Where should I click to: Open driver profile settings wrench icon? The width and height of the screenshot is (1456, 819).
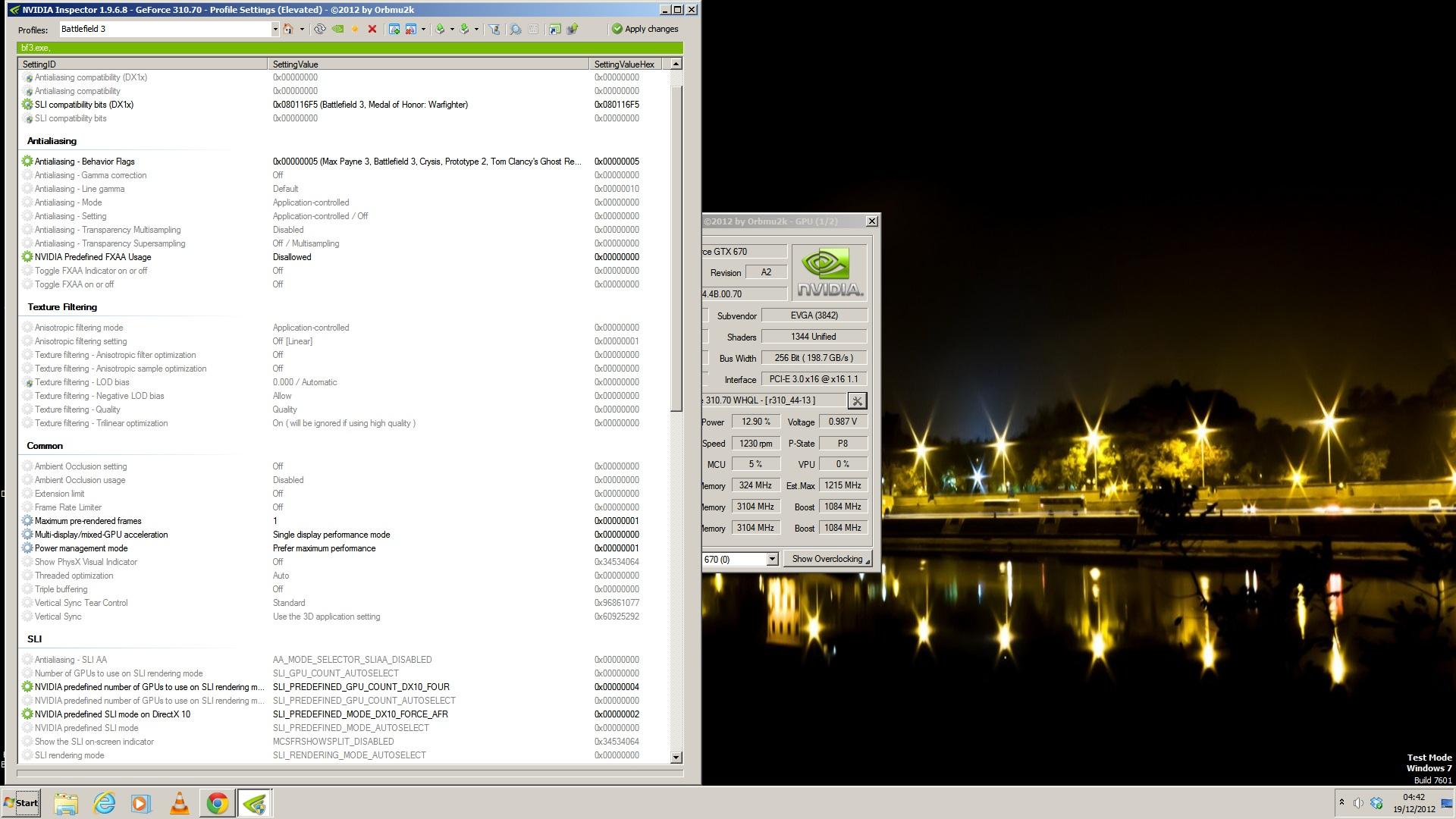pyautogui.click(x=857, y=400)
